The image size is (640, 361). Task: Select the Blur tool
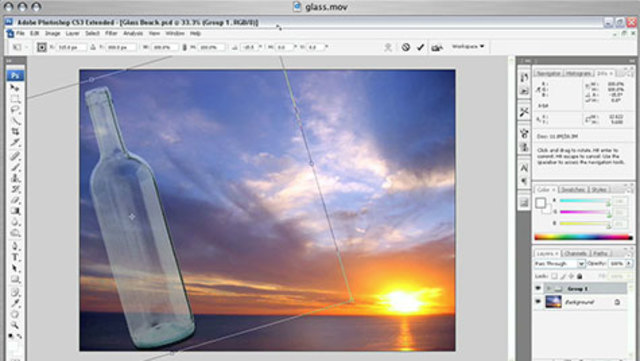(x=15, y=222)
